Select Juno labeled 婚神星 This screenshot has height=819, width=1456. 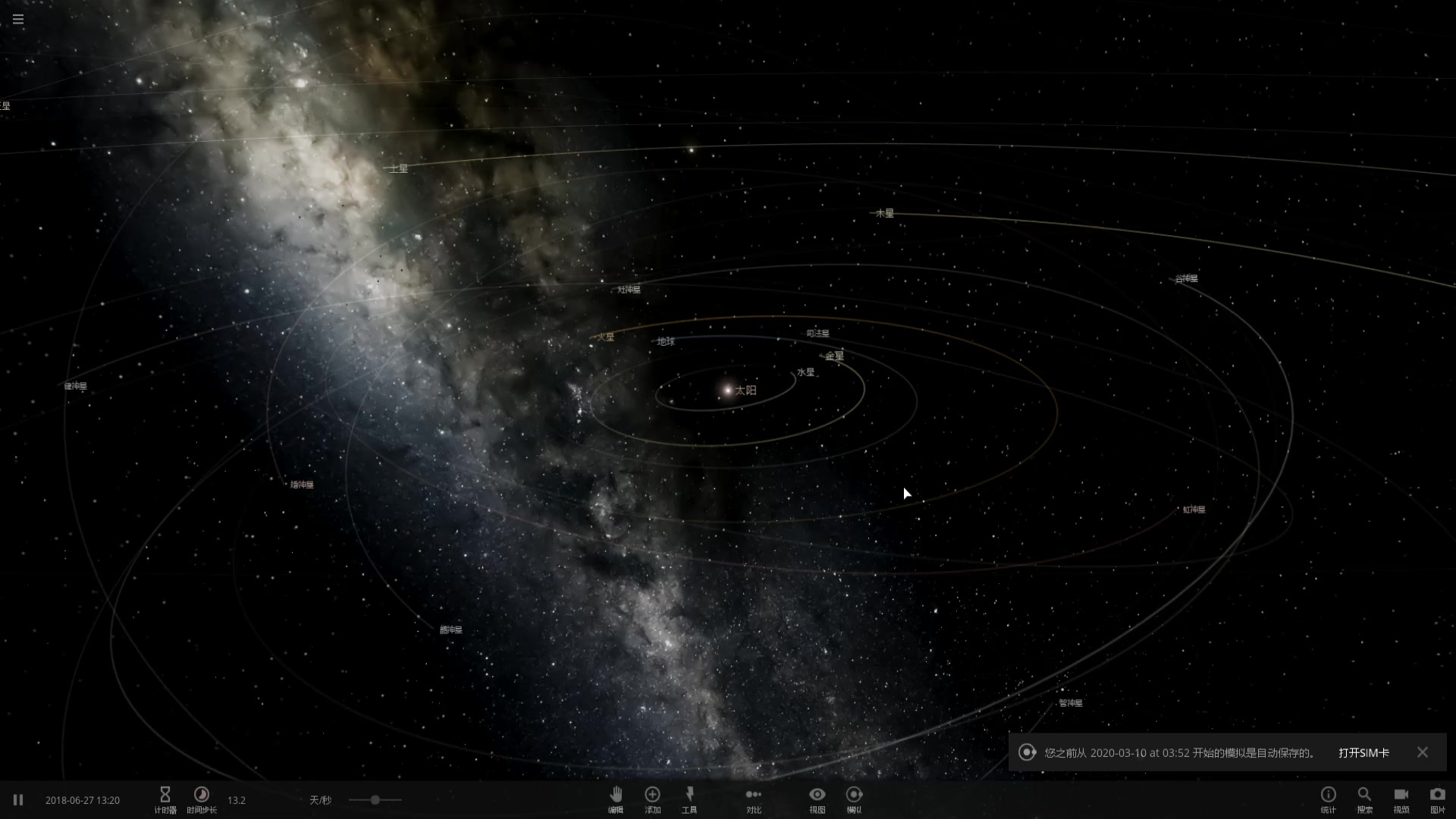coord(302,485)
